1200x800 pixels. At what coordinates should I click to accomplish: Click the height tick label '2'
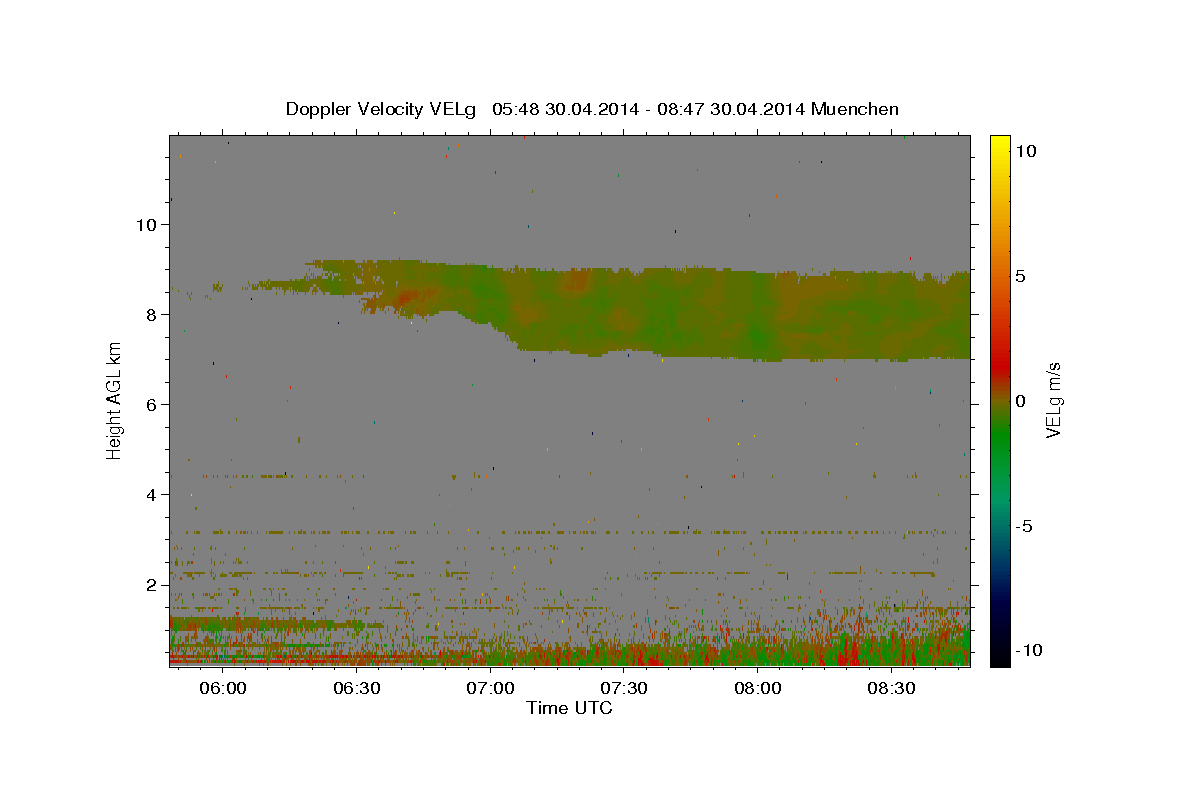[x=151, y=585]
